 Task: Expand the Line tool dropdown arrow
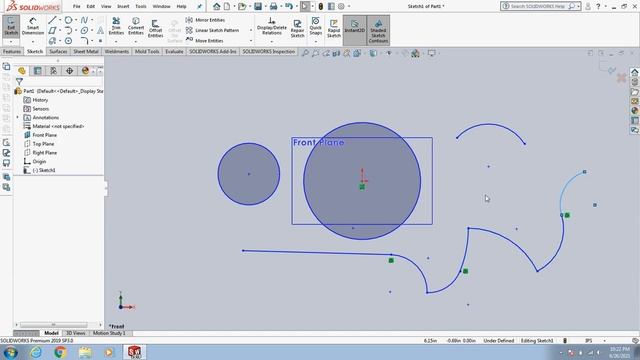coord(60,20)
